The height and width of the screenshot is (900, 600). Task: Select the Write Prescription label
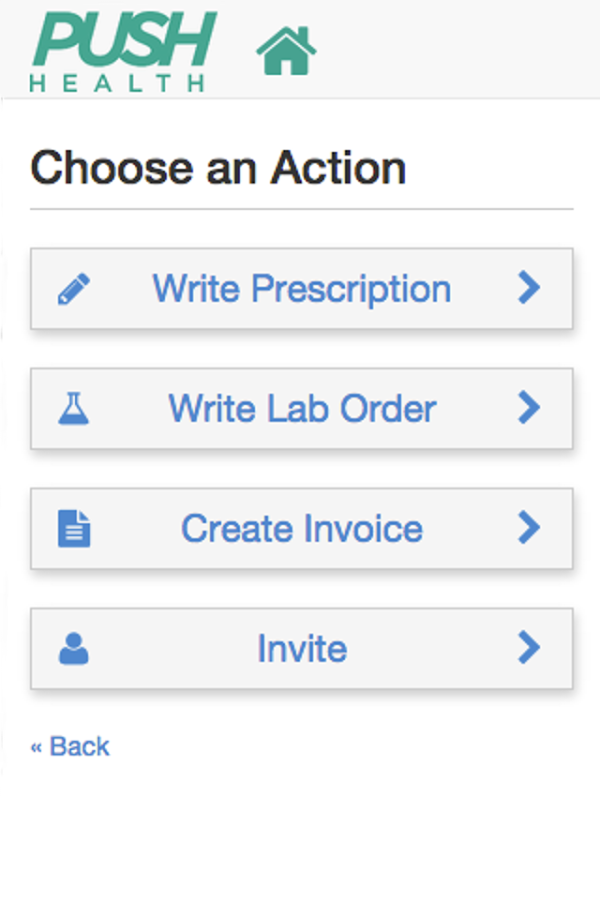(x=301, y=289)
